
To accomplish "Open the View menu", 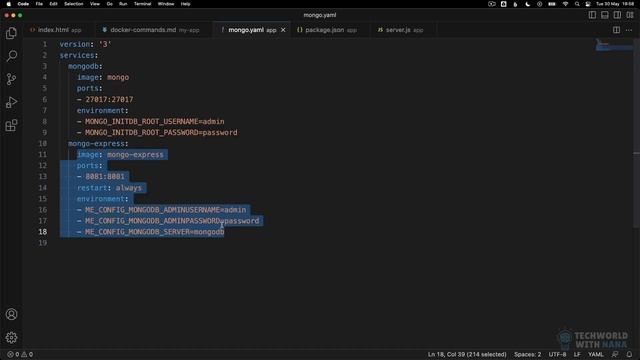I will point(95,4).
